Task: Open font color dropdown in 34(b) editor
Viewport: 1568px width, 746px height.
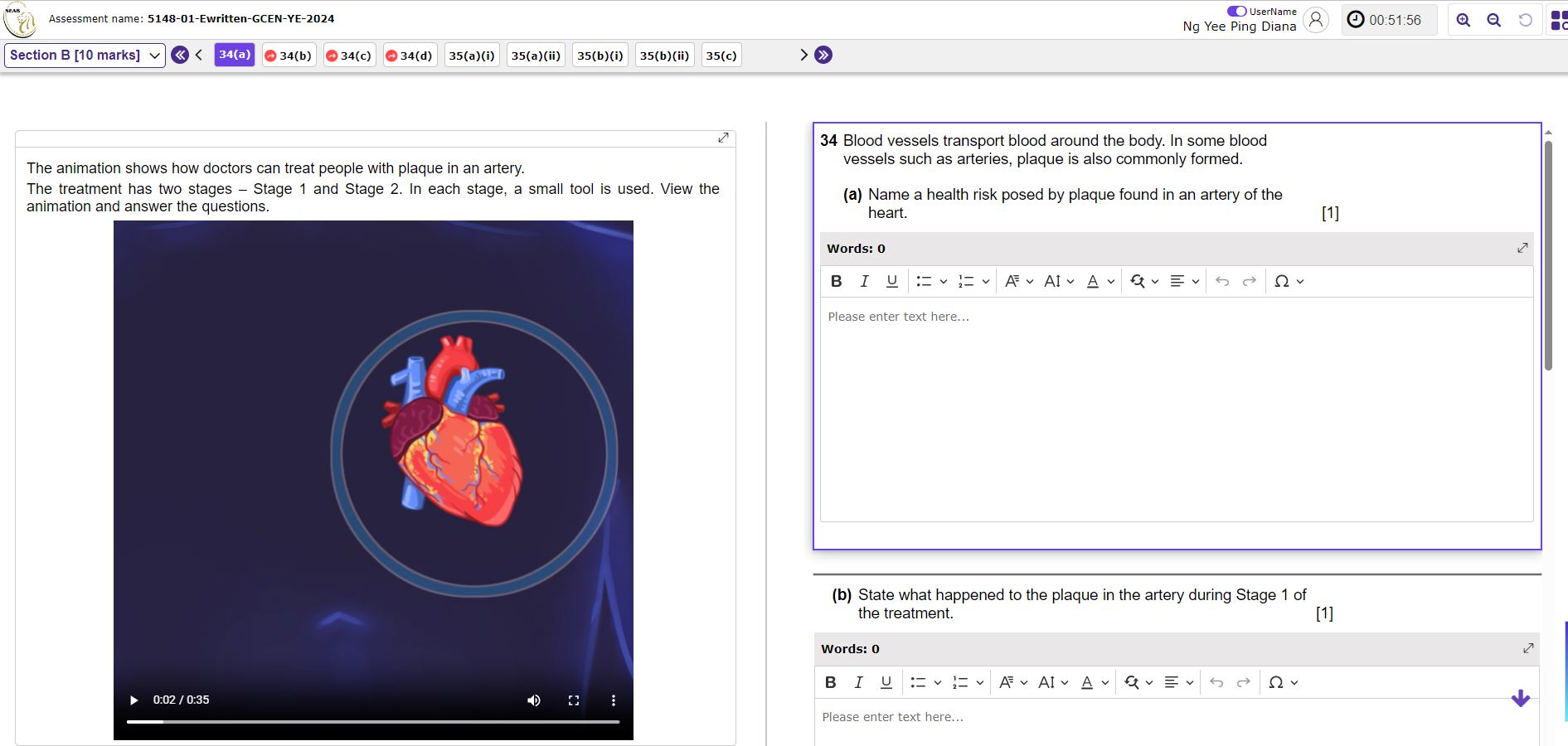Action: coord(1095,682)
